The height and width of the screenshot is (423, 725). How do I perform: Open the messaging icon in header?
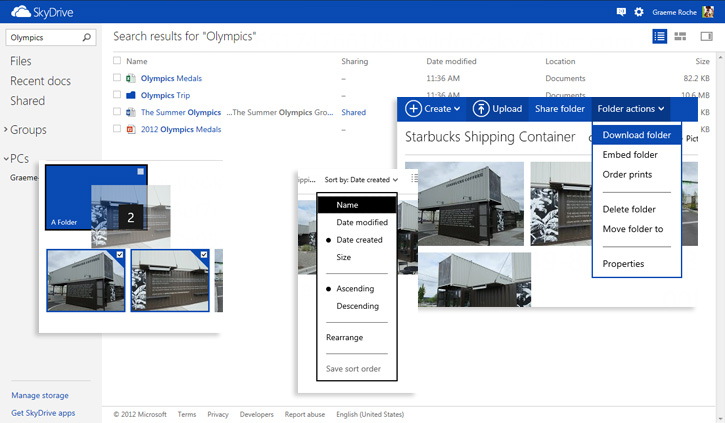[x=621, y=12]
